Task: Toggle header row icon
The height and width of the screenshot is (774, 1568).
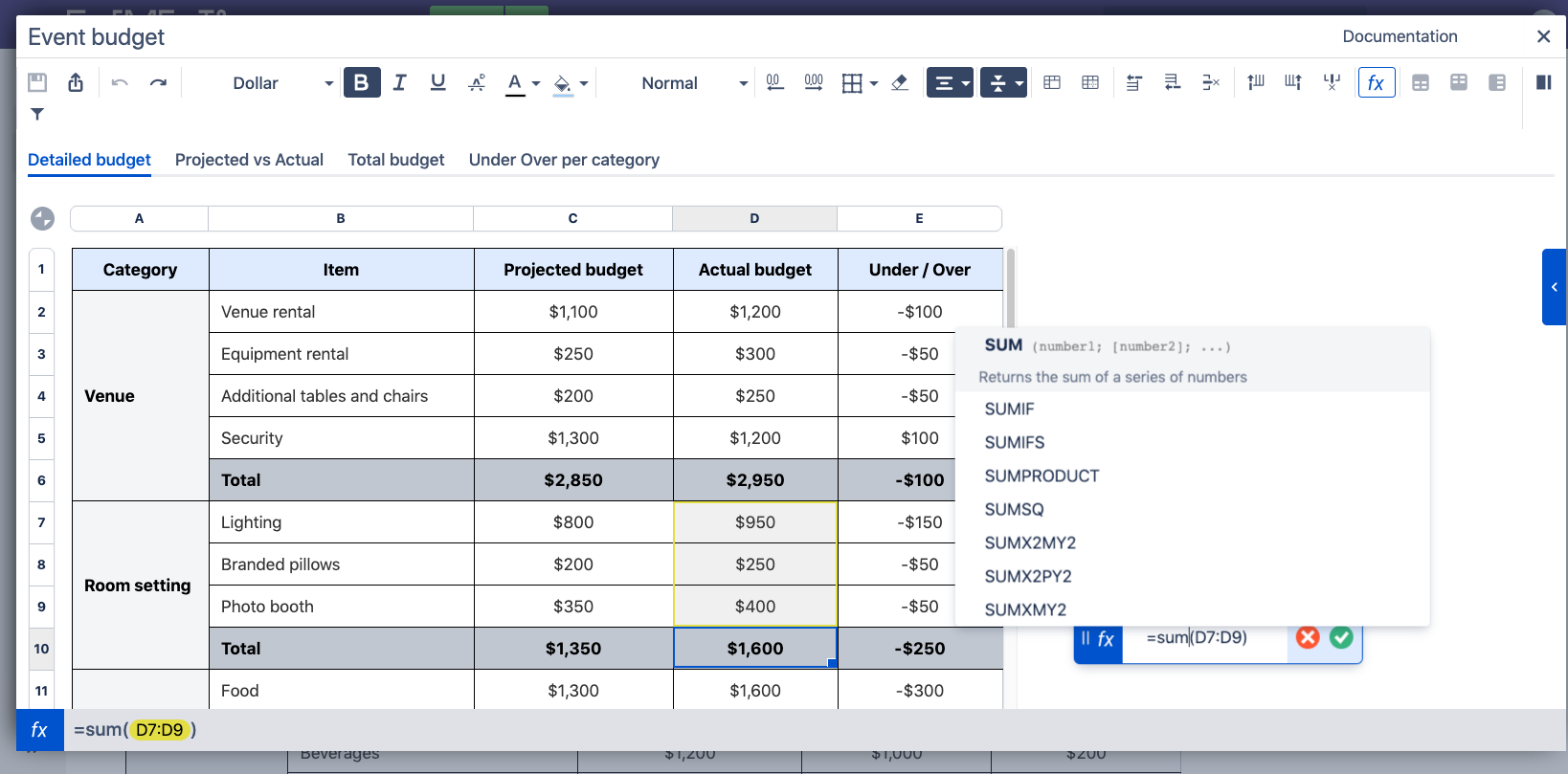Action: click(1421, 82)
